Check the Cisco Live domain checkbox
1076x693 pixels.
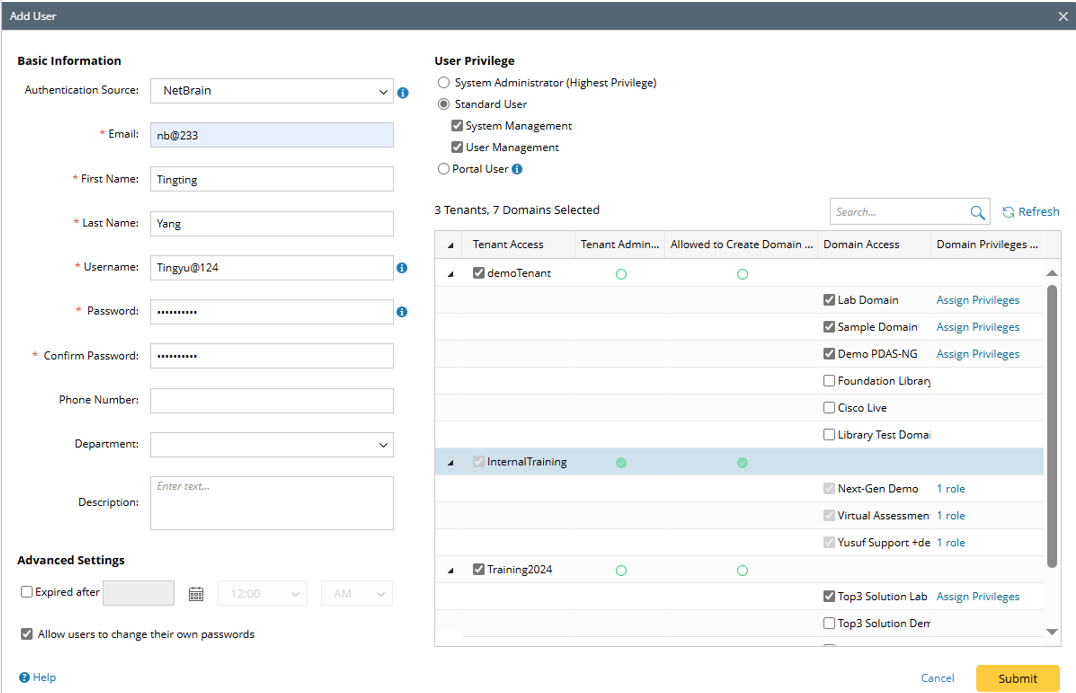(829, 408)
